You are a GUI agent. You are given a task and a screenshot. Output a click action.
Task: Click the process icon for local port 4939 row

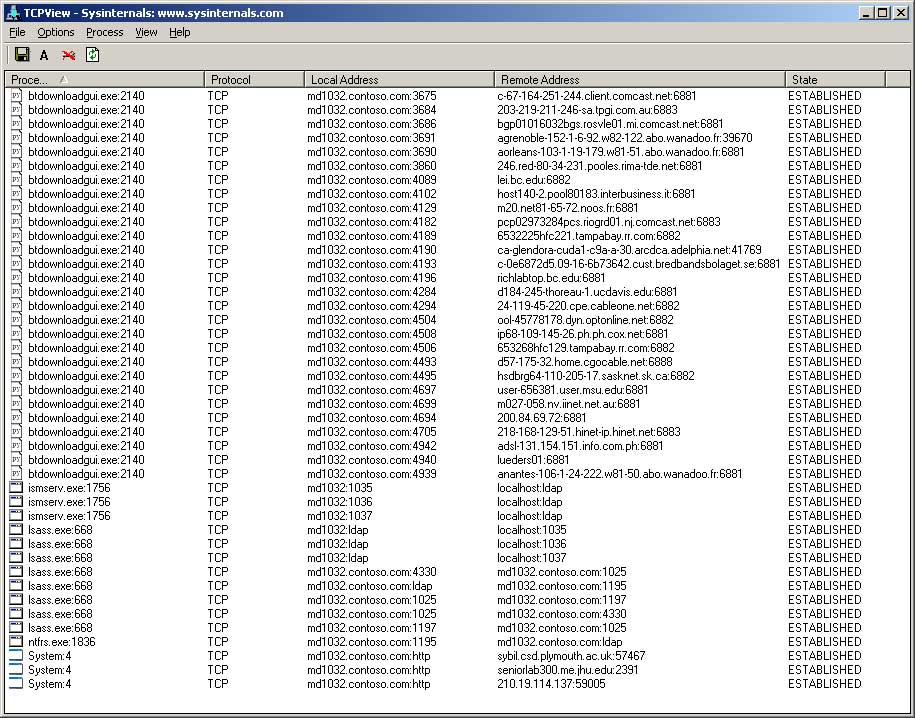(16, 474)
